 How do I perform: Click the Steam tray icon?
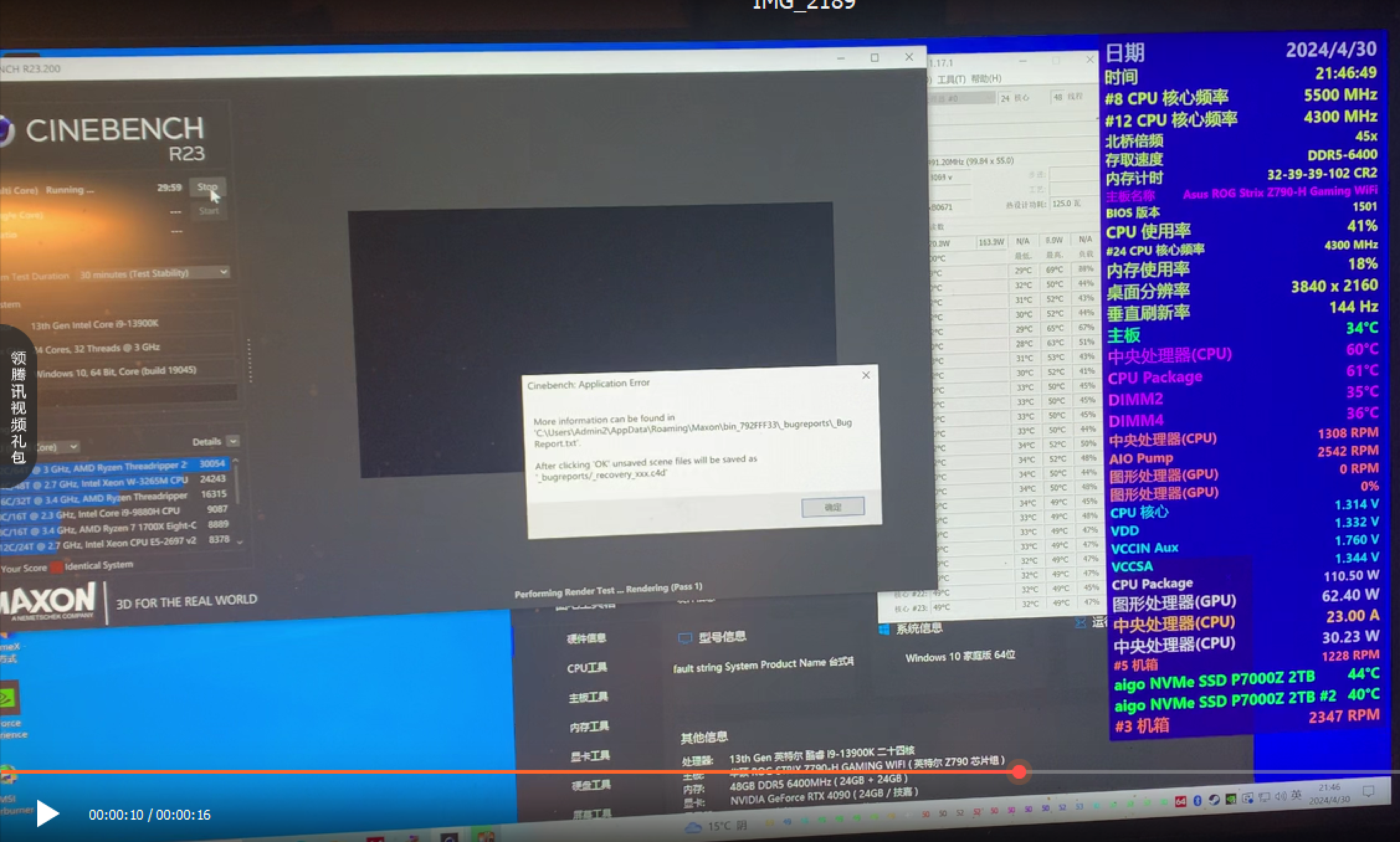pos(1214,799)
